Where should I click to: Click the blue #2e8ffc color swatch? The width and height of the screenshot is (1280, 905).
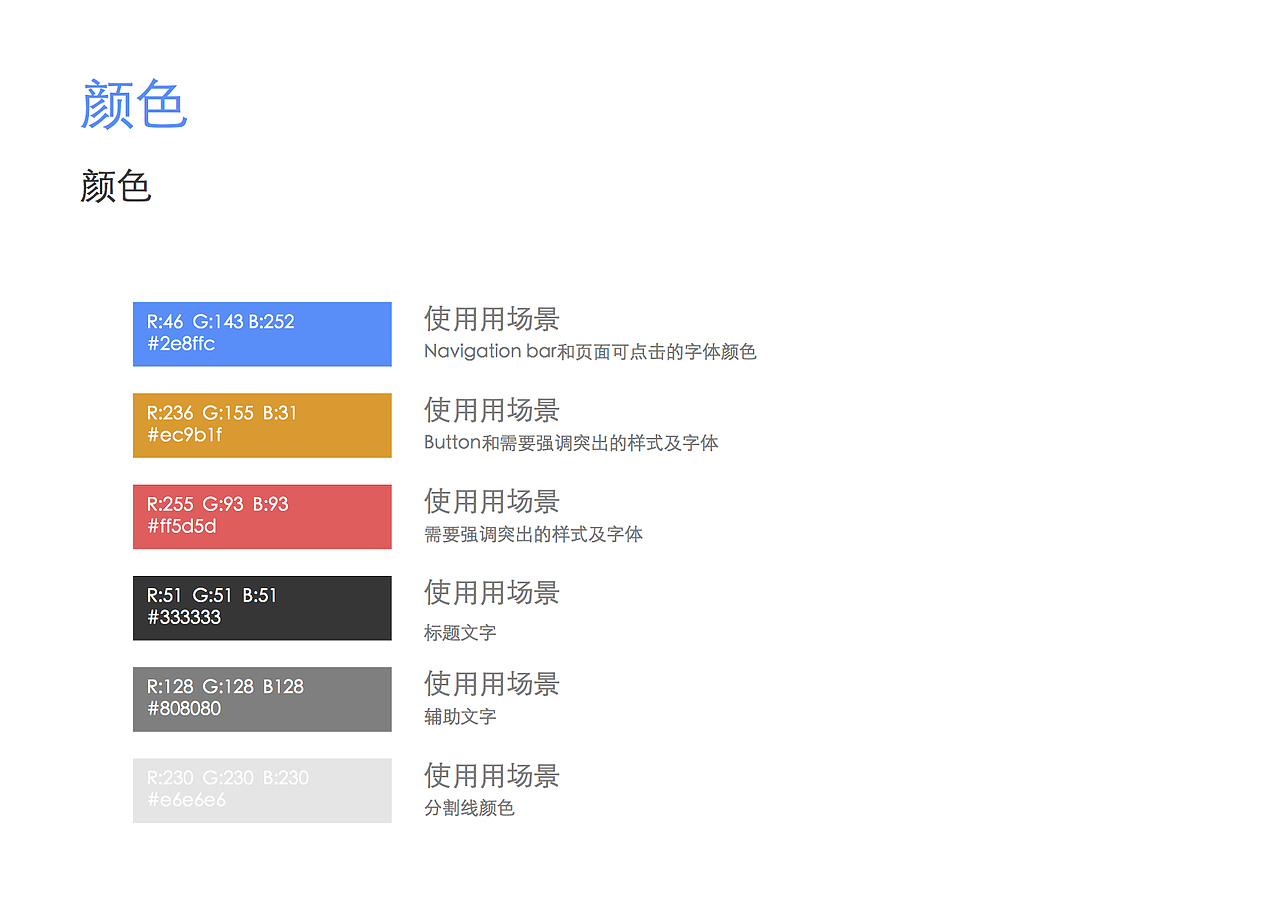[x=262, y=334]
